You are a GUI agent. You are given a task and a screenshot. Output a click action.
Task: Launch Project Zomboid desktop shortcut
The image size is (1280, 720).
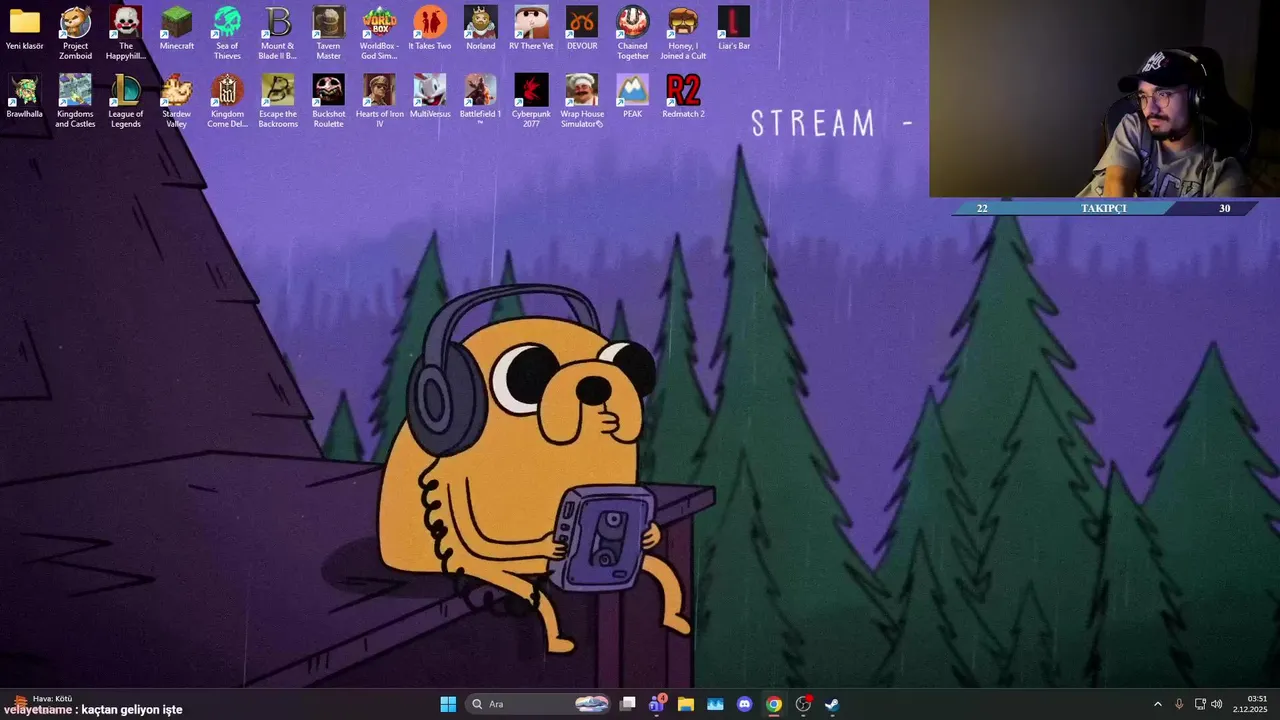coord(75,33)
